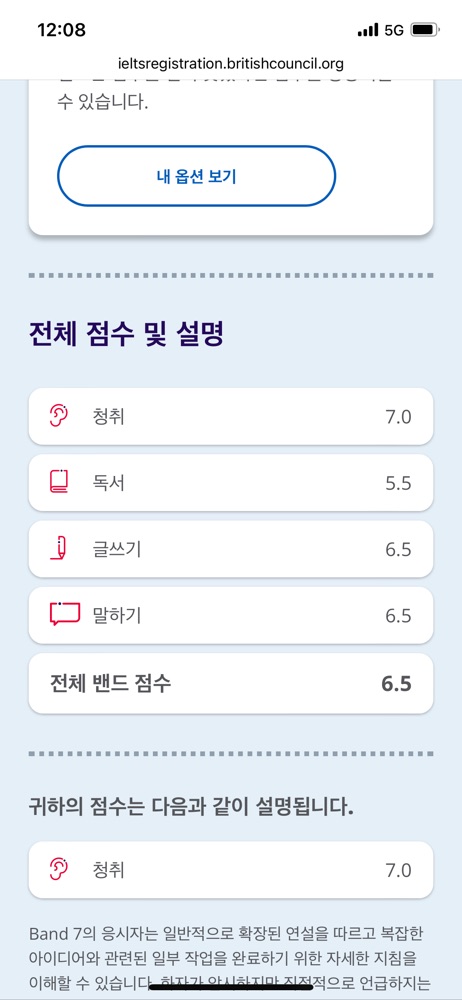This screenshot has width=462, height=1000.
Task: Select the 독서 5.5 score row
Action: 231,482
